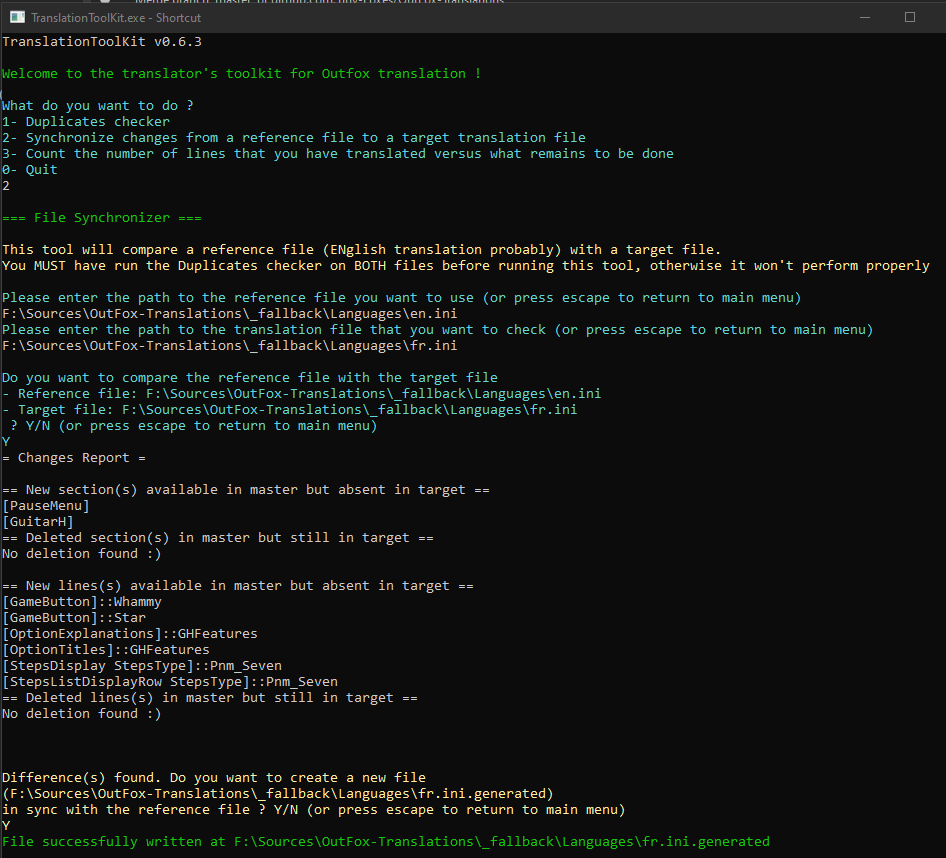
Task: Click the '[StepsDisplay StepsType]::Pnm_Seven' line
Action: click(142, 665)
